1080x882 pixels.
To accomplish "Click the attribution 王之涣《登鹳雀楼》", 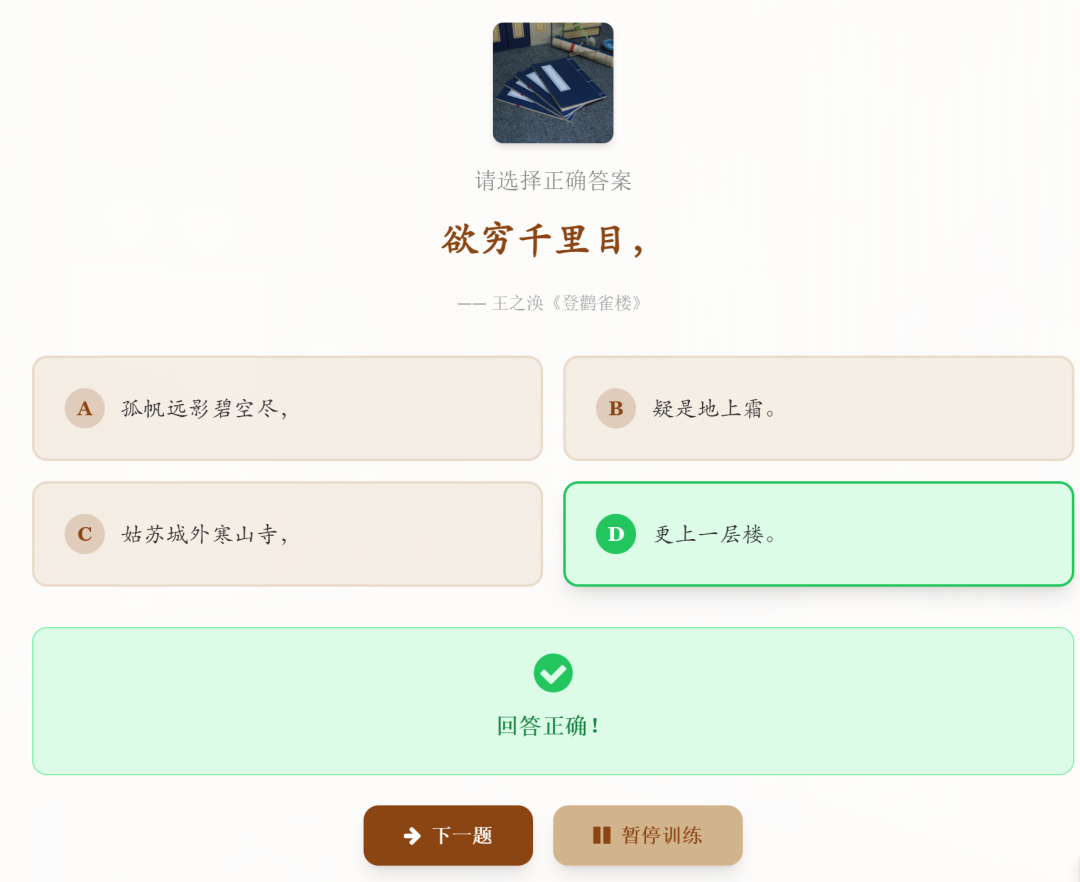I will [x=552, y=302].
